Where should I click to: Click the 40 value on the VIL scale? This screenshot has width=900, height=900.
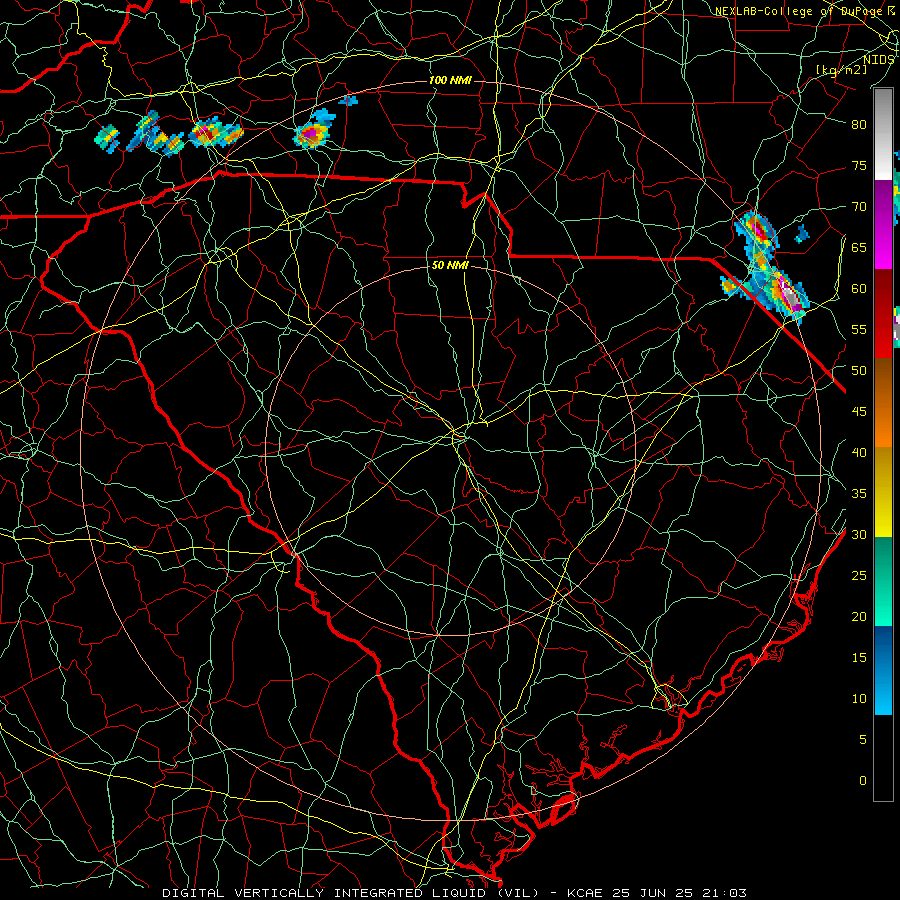pyautogui.click(x=859, y=453)
